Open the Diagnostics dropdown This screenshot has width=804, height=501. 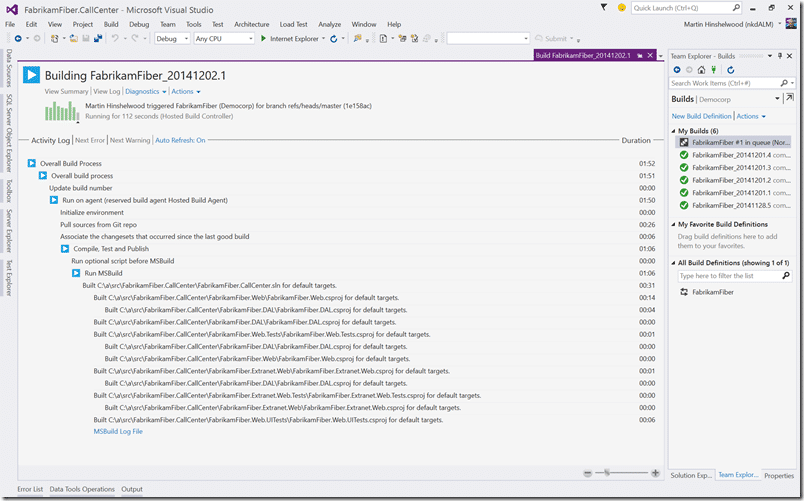point(146,91)
